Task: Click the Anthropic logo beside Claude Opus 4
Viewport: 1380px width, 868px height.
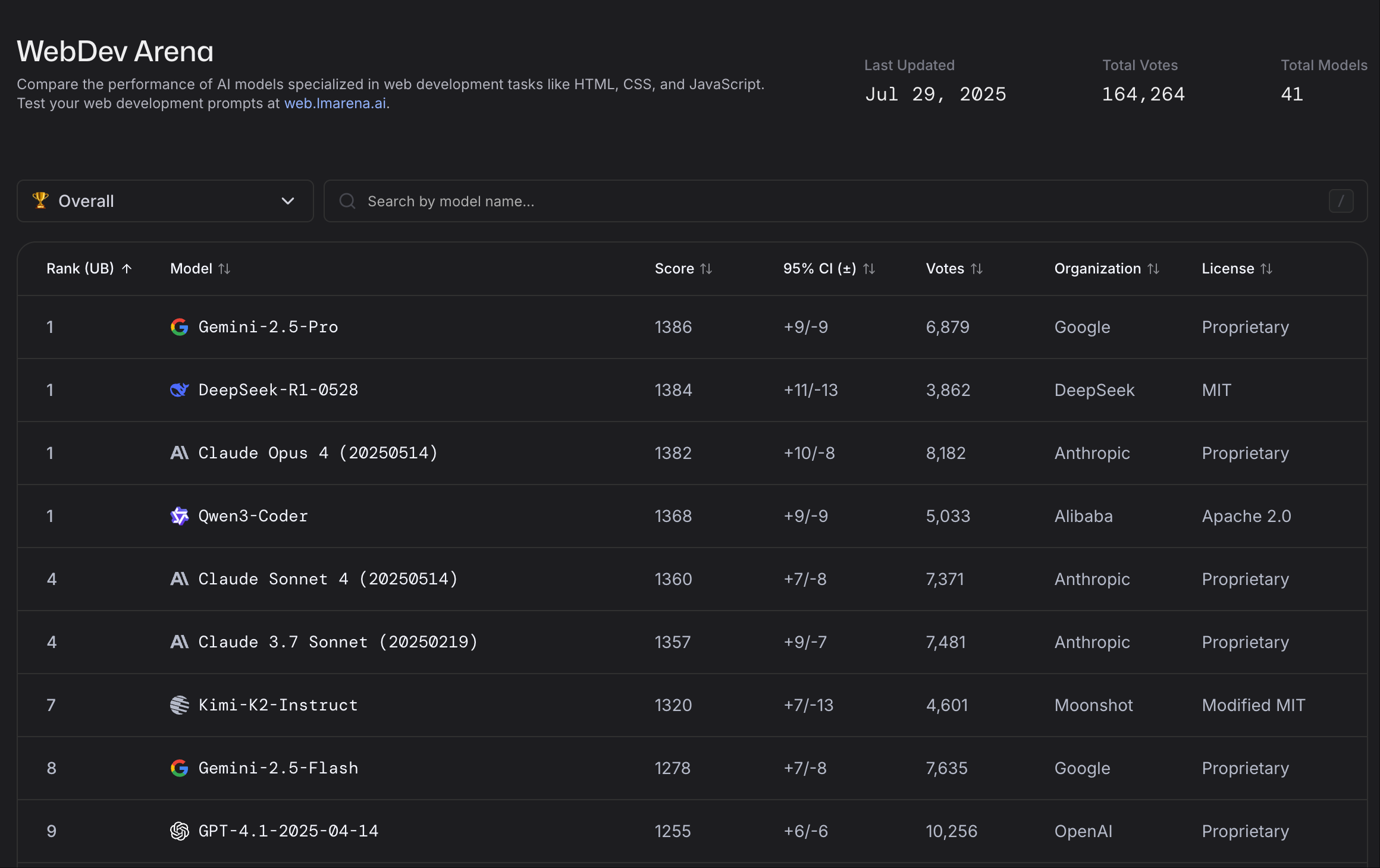Action: coord(179,453)
